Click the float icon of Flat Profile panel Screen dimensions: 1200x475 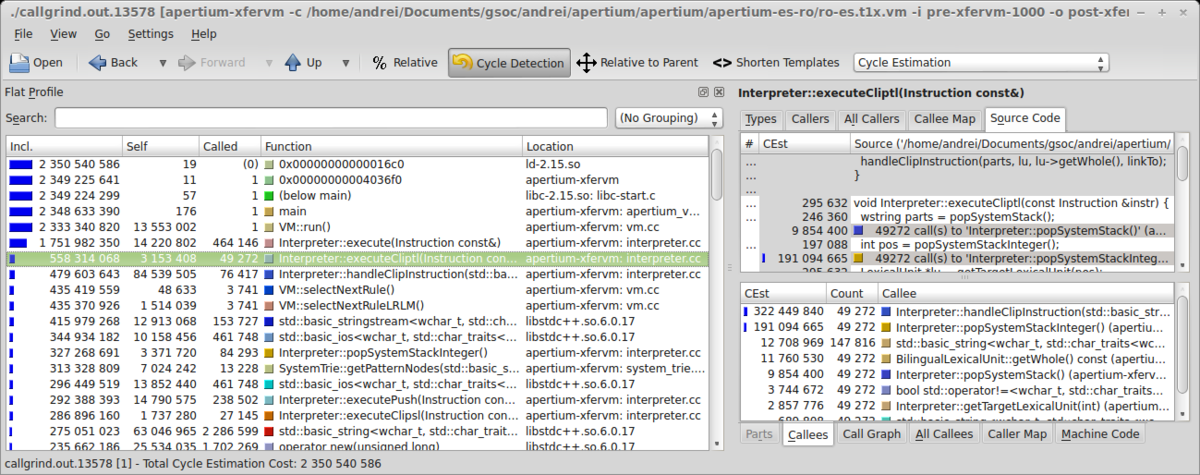click(704, 92)
